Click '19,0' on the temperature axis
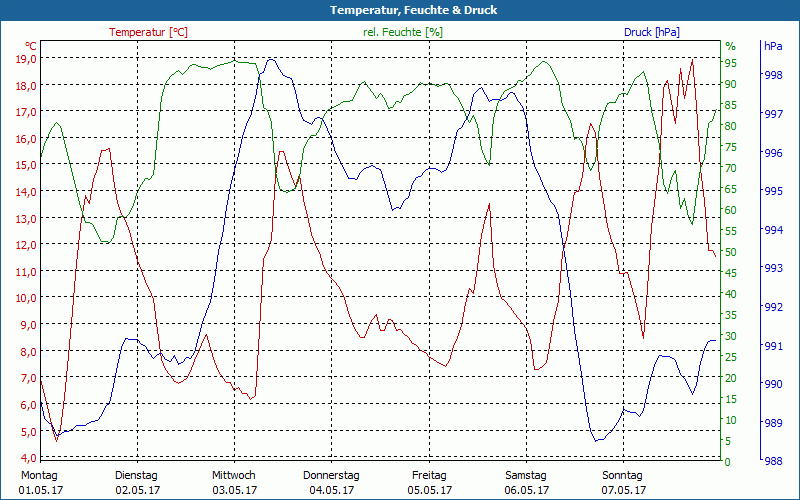 coord(26,59)
